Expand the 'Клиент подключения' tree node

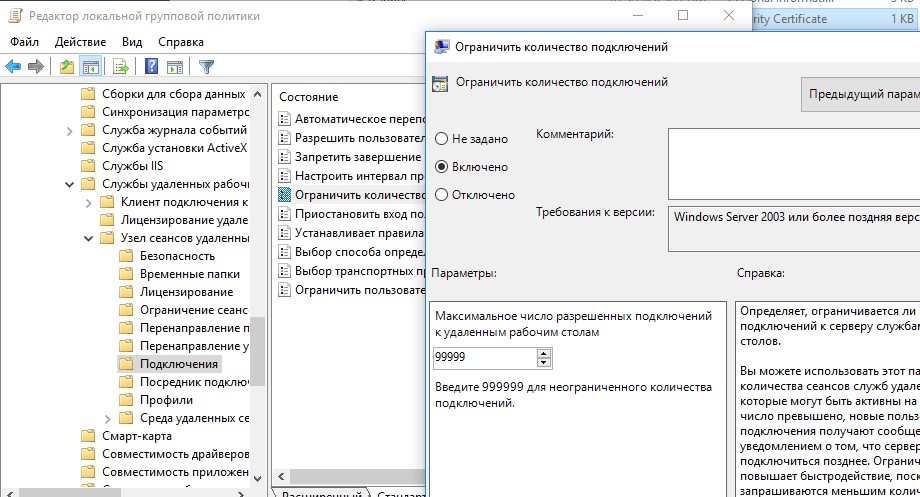(x=88, y=202)
